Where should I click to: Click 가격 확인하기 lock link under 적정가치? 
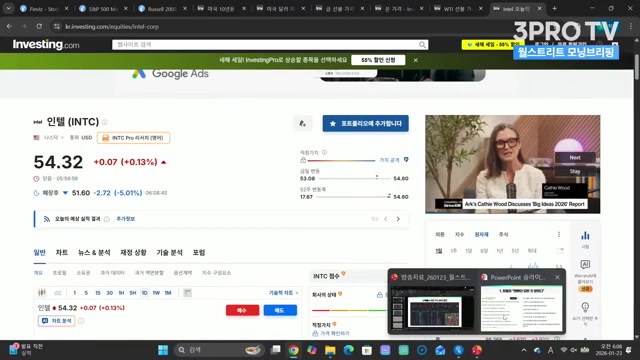(331, 333)
